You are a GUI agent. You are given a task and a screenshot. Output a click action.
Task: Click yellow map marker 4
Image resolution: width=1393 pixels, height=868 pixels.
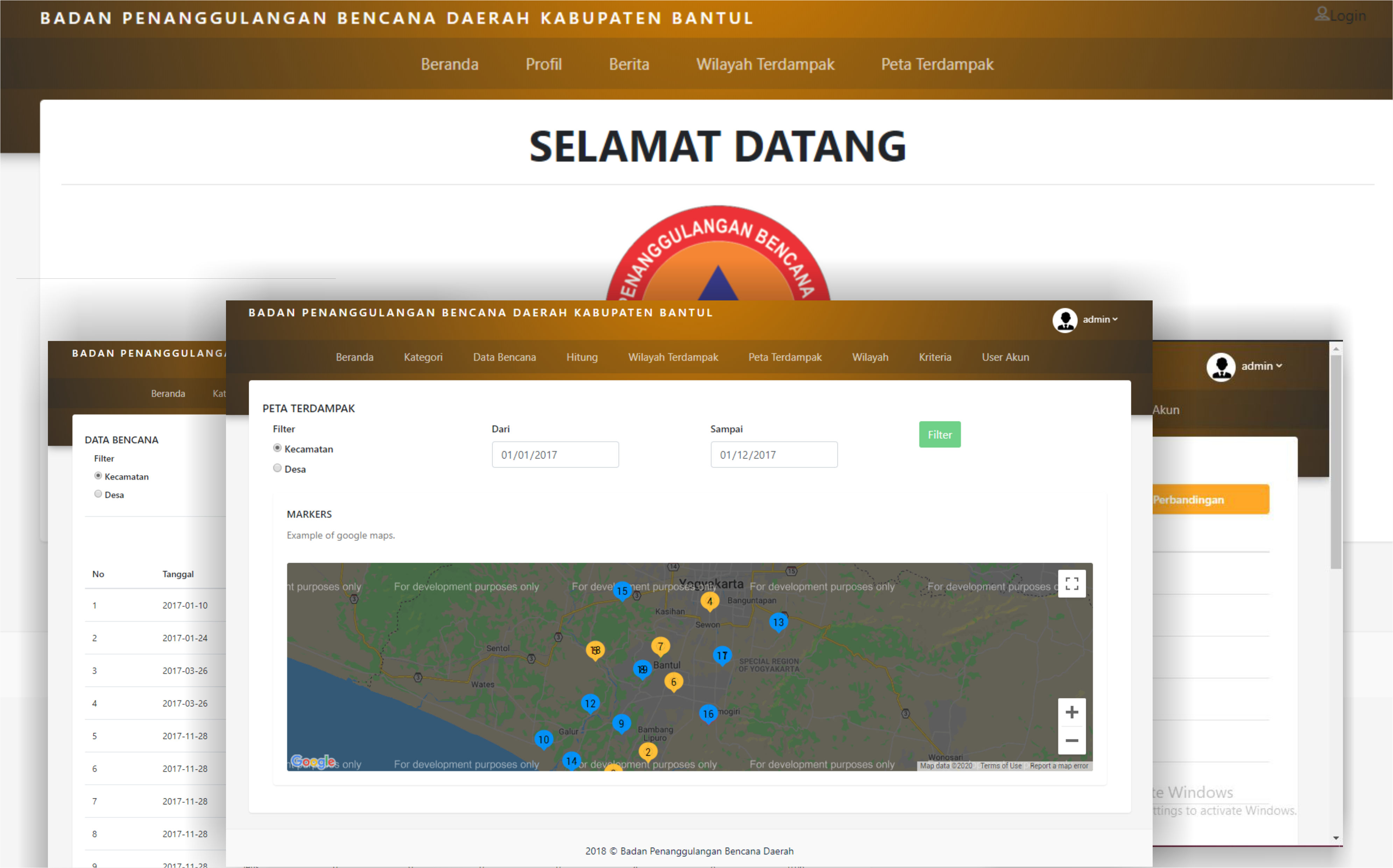709,601
